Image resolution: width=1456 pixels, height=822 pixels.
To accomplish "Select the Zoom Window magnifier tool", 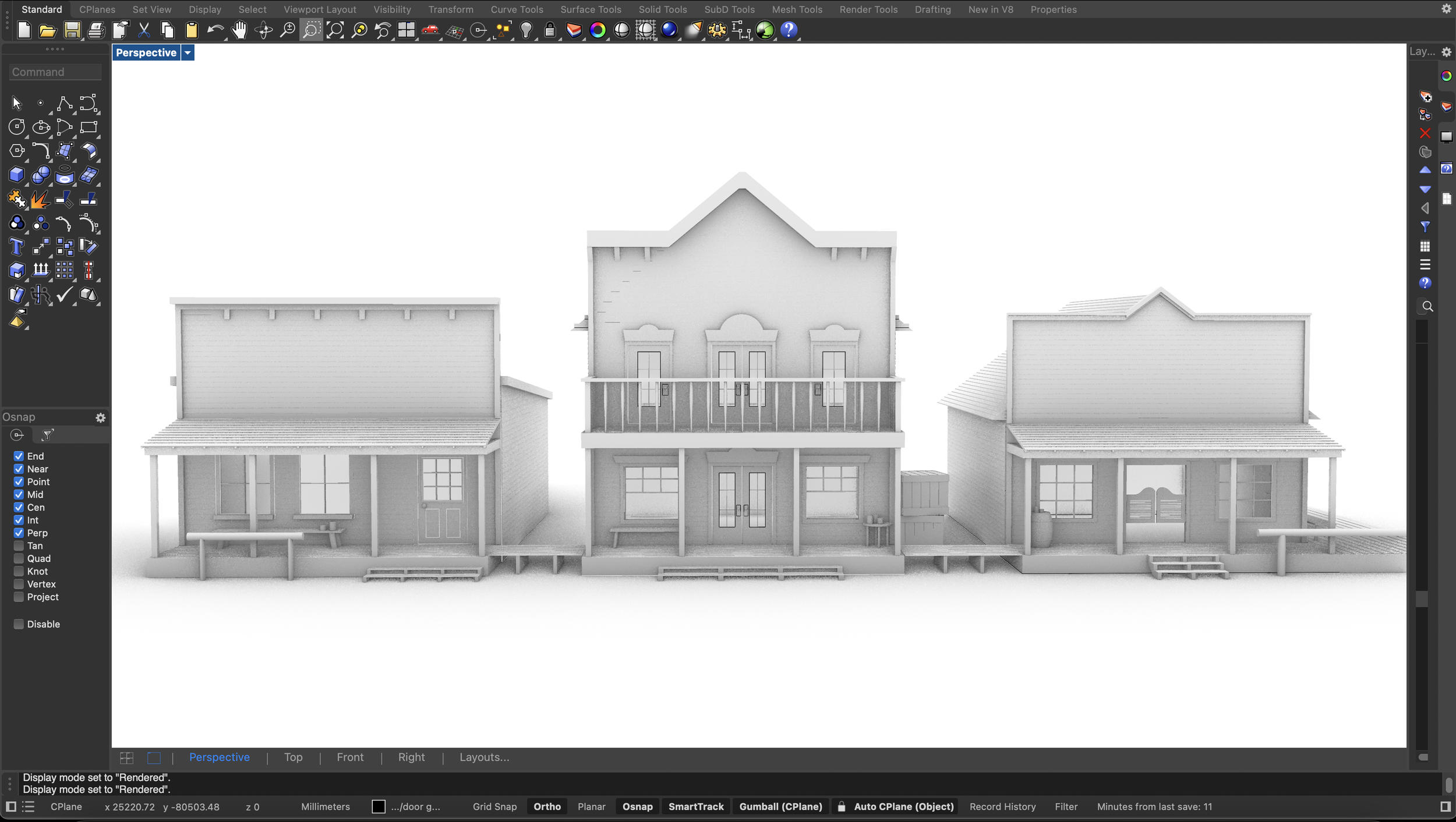I will click(311, 30).
